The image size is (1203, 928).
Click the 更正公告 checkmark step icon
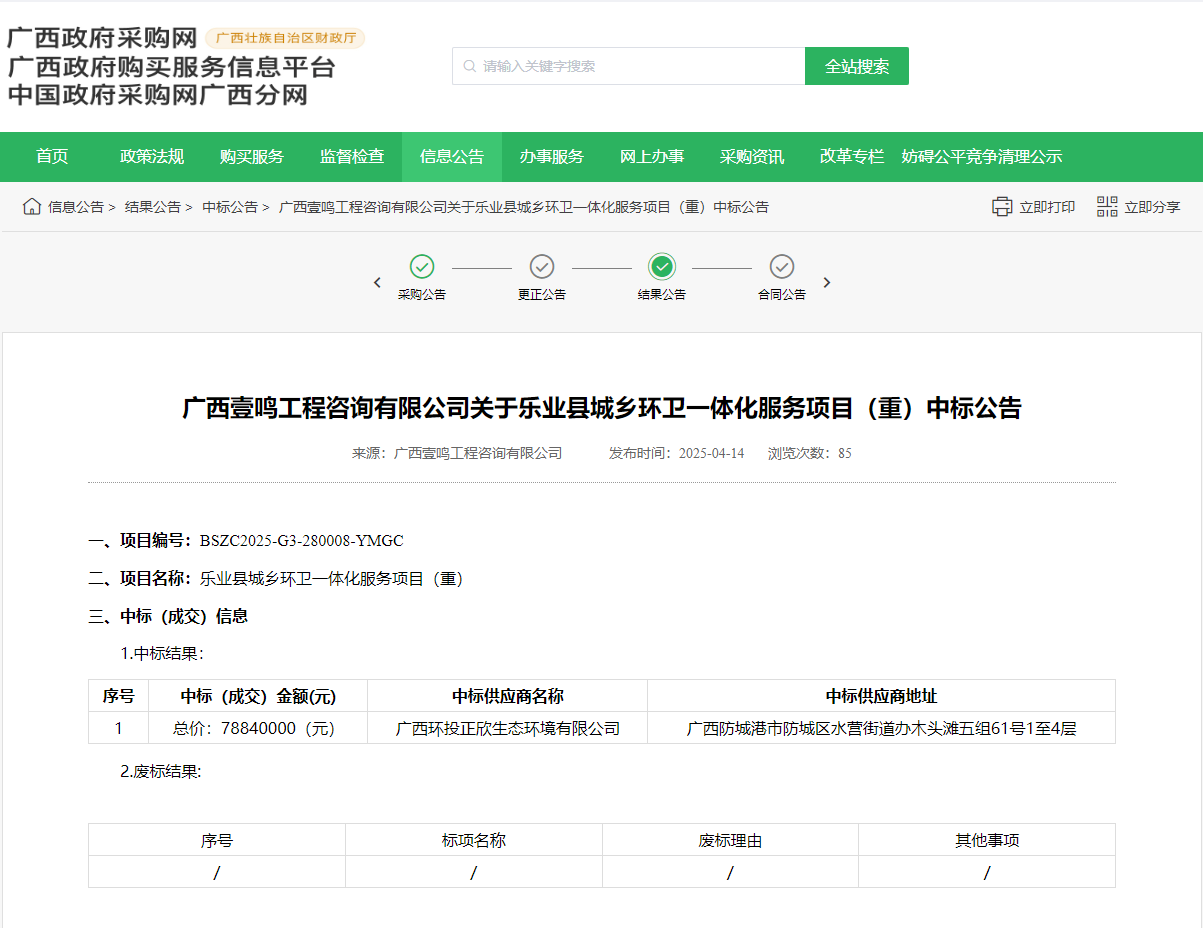[542, 267]
